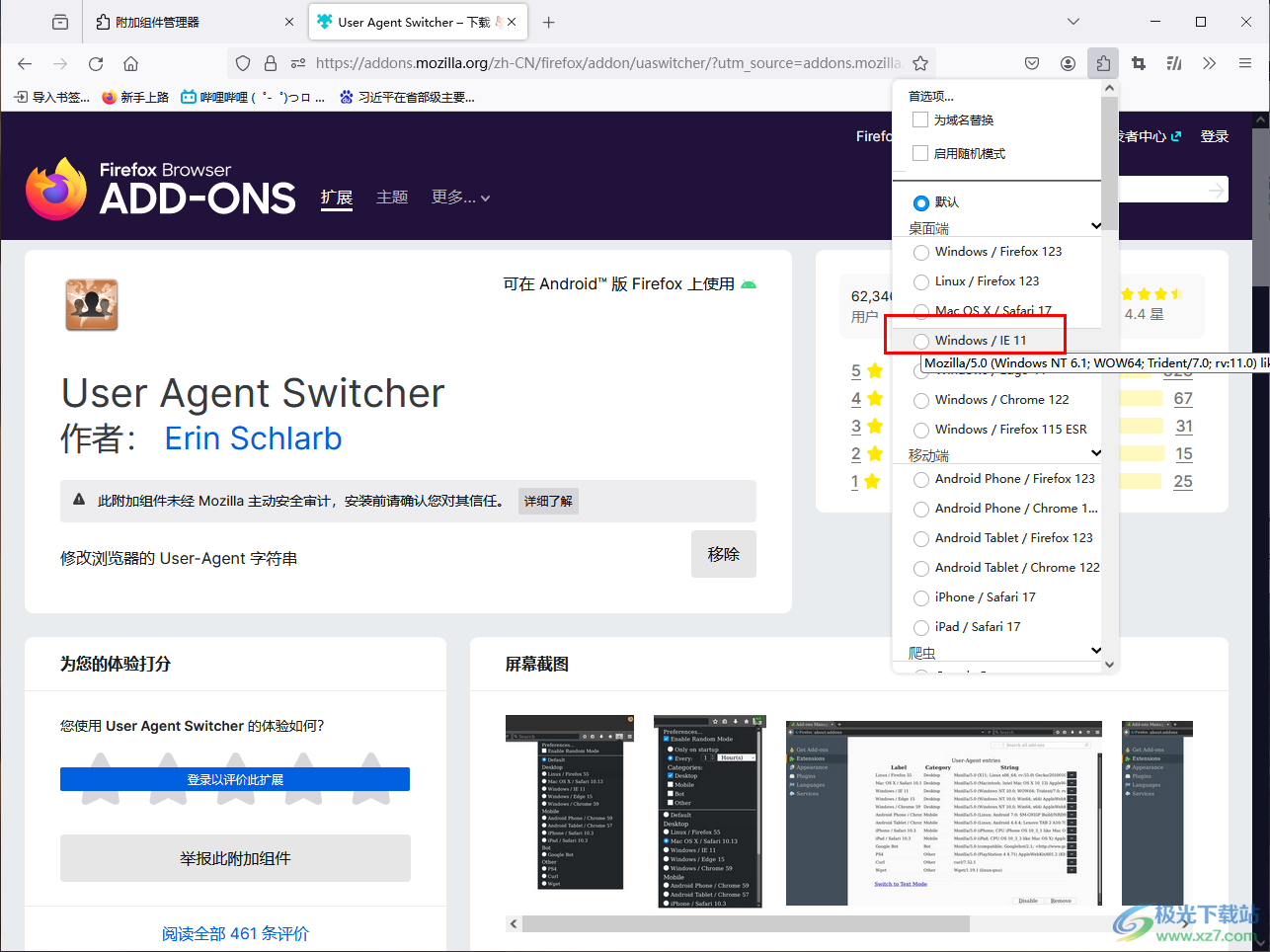Bookmark this page with the star icon
This screenshot has width=1270, height=952.
[920, 63]
